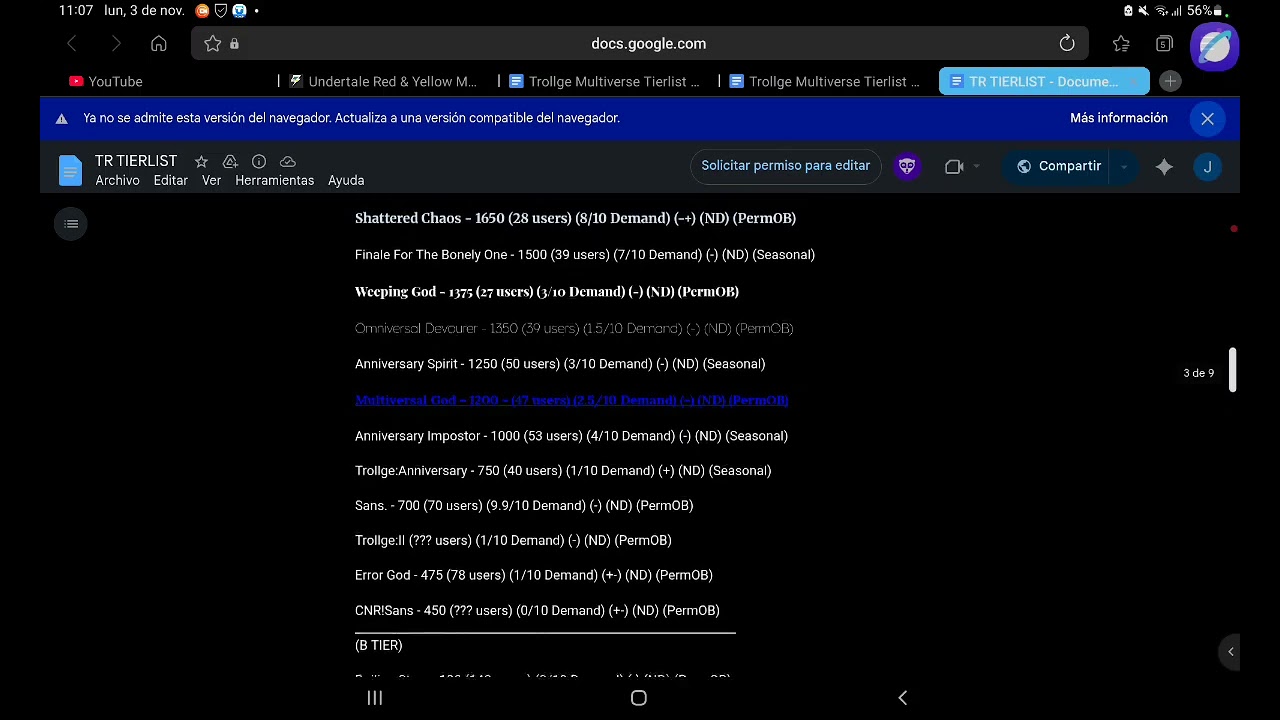This screenshot has width=1280, height=720.
Task: Click the purple shield extension icon
Action: pos(907,166)
